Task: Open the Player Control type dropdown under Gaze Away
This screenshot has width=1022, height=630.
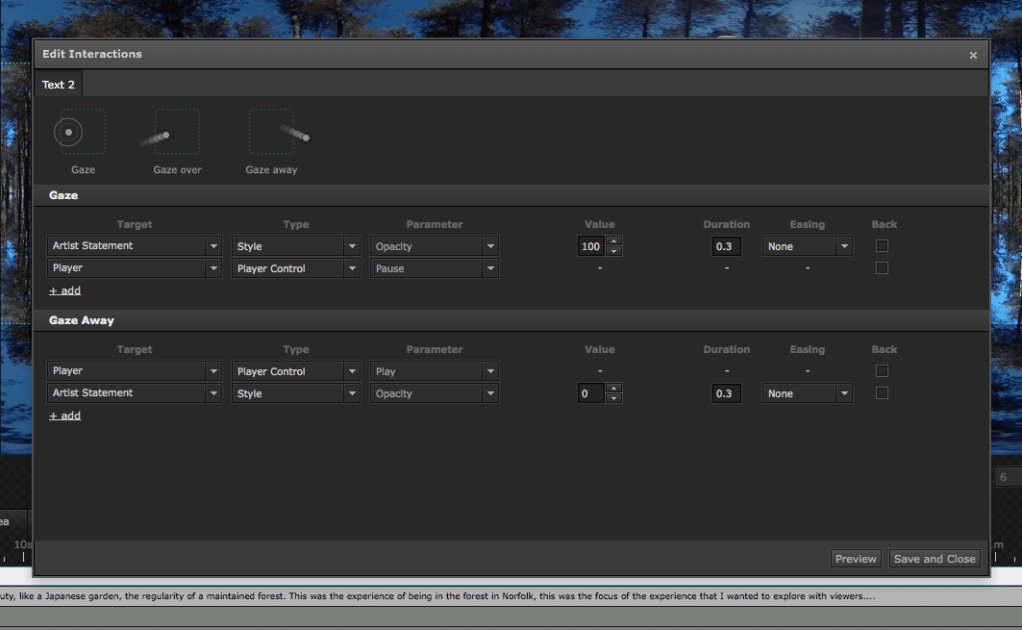Action: (x=295, y=371)
